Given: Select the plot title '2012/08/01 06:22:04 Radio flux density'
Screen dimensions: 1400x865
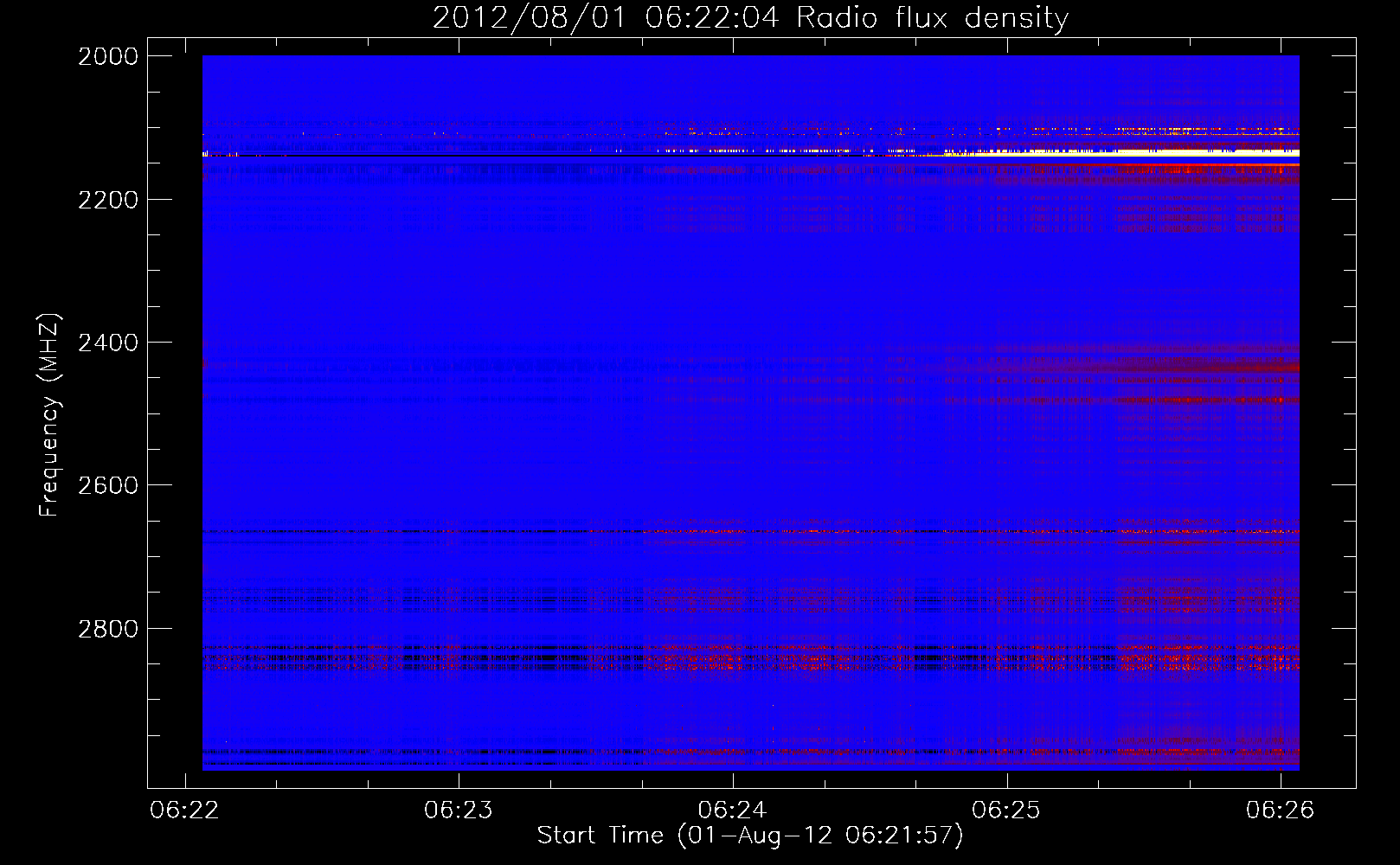Looking at the screenshot, I should pyautogui.click(x=750, y=17).
